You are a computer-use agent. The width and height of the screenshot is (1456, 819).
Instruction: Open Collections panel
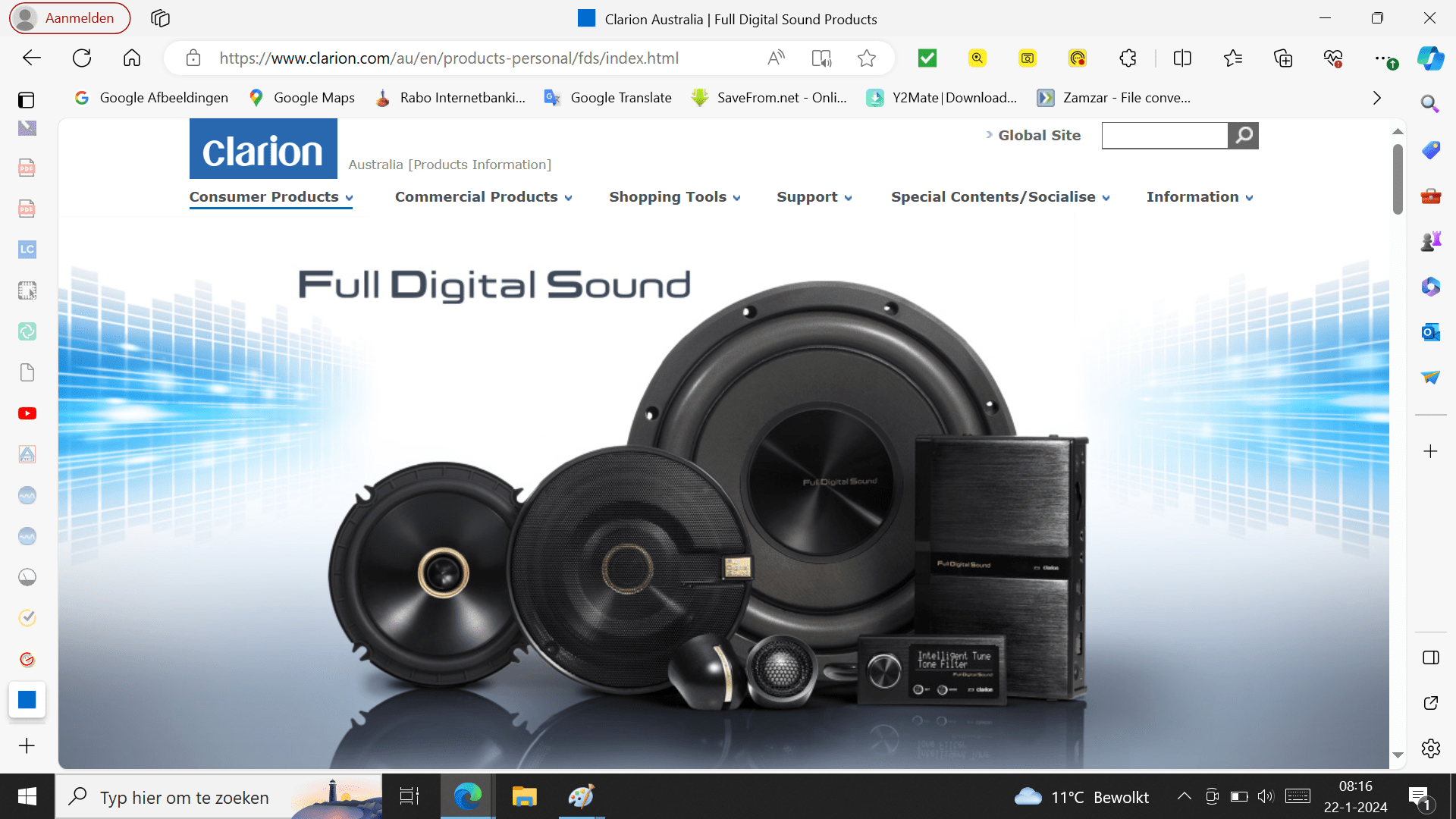[1283, 58]
